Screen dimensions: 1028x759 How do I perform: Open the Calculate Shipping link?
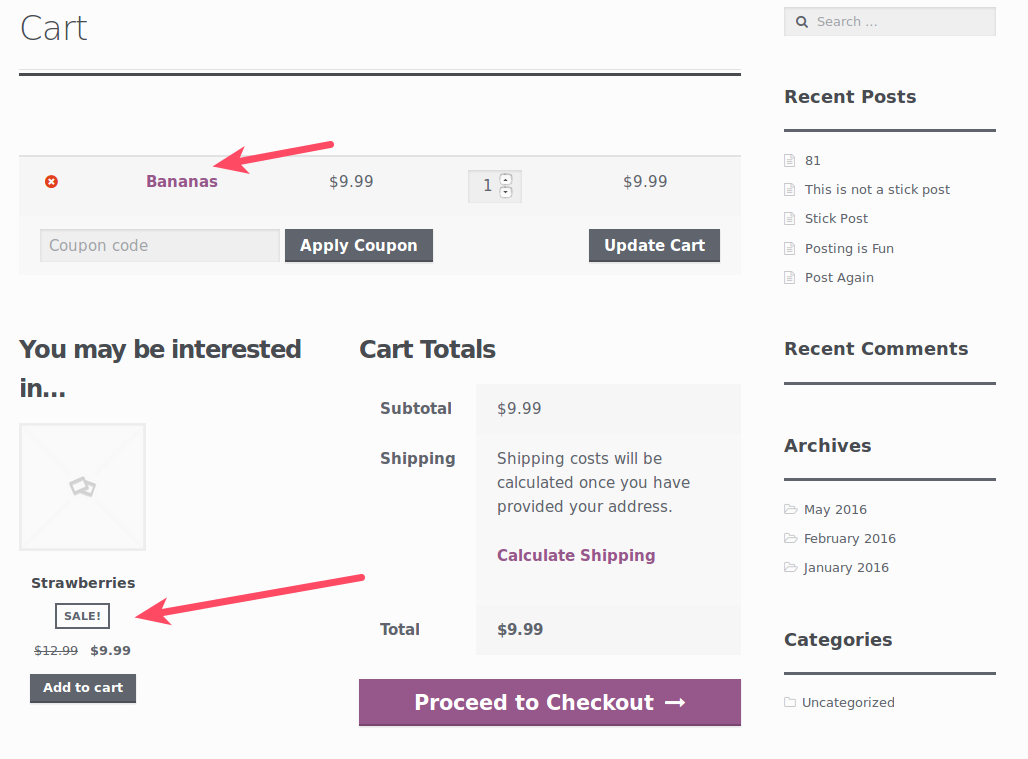point(576,555)
